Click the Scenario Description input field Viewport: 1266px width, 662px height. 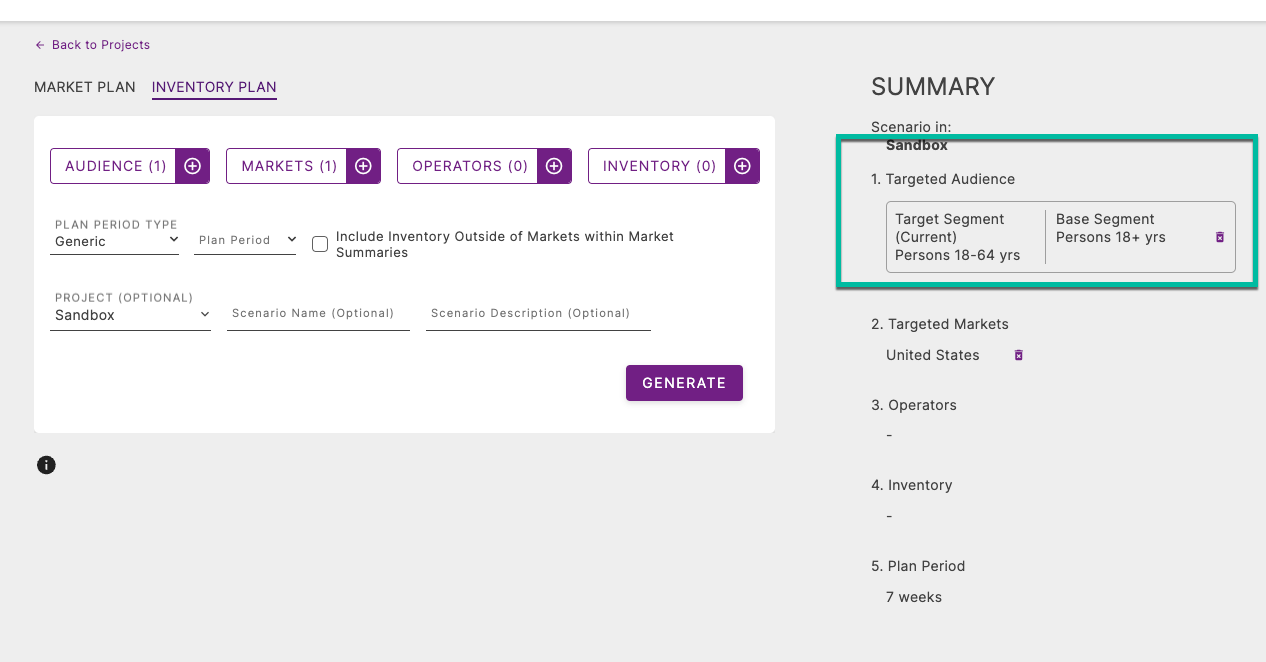pyautogui.click(x=538, y=314)
